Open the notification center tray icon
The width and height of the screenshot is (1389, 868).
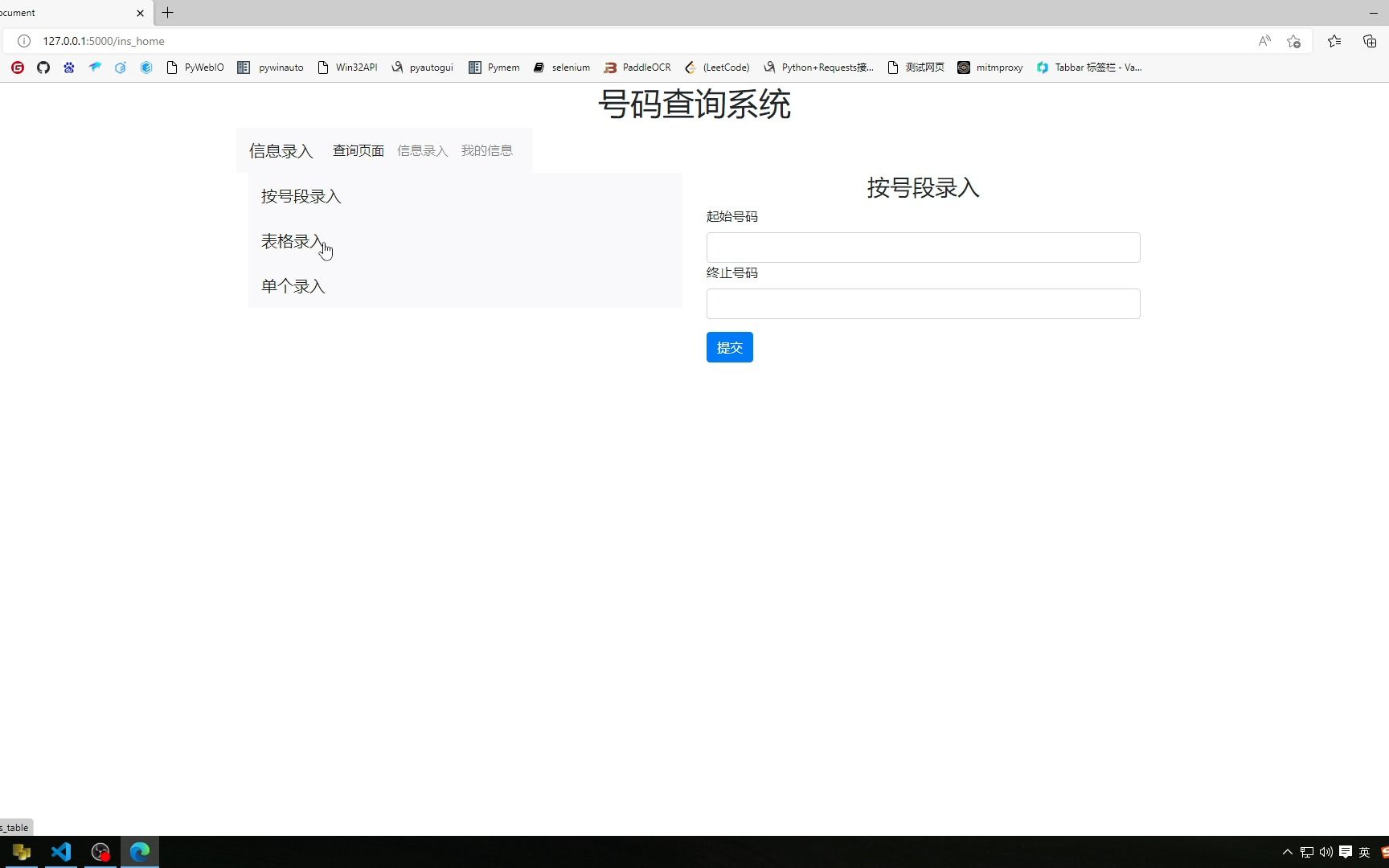click(x=1346, y=852)
